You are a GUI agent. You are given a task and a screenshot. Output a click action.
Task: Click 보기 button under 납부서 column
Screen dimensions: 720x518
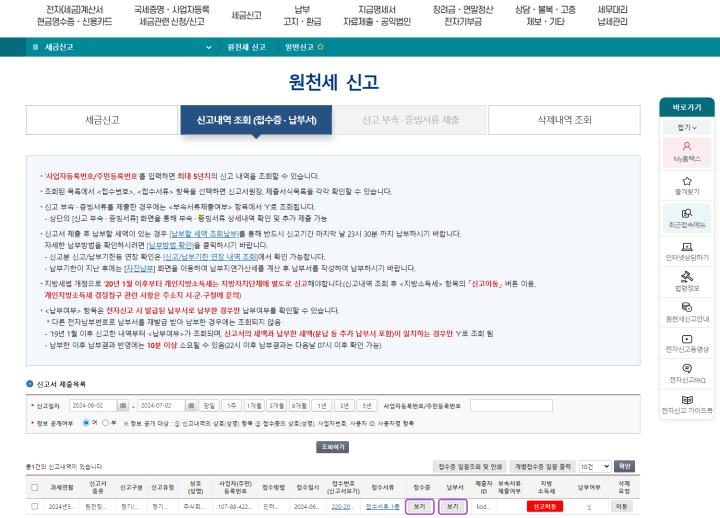tap(453, 507)
